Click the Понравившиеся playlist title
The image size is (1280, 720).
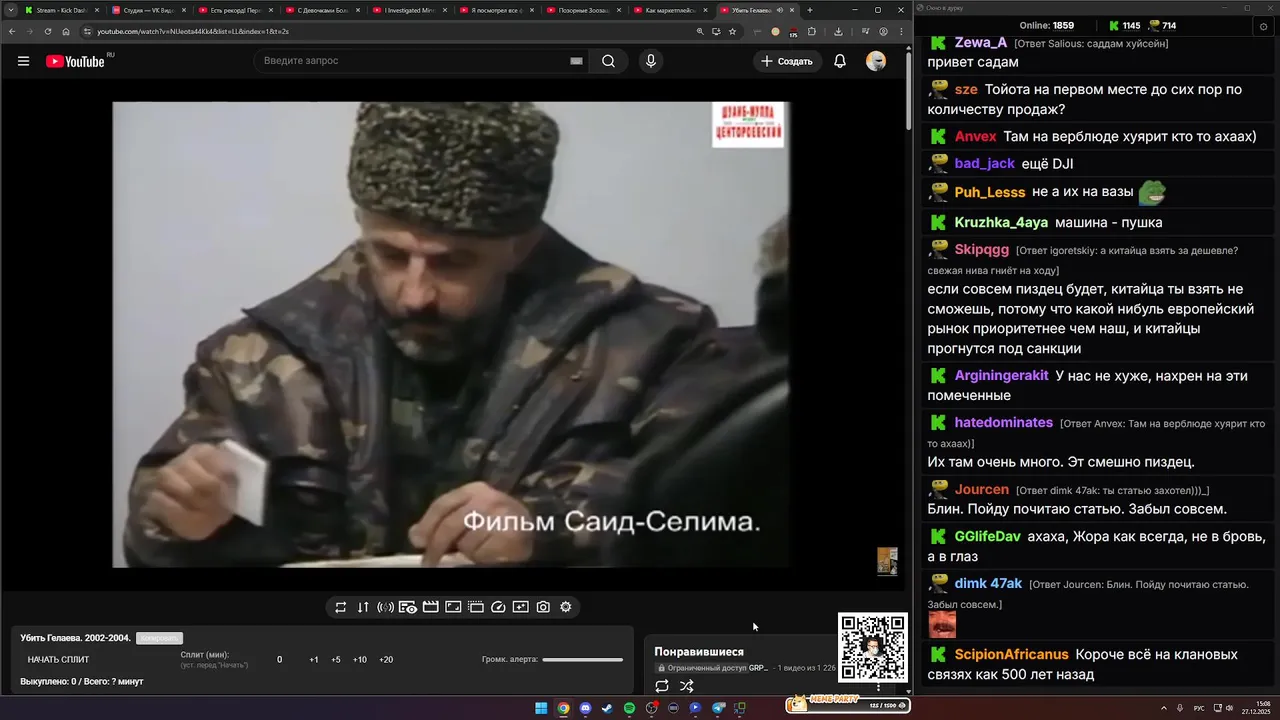(699, 652)
